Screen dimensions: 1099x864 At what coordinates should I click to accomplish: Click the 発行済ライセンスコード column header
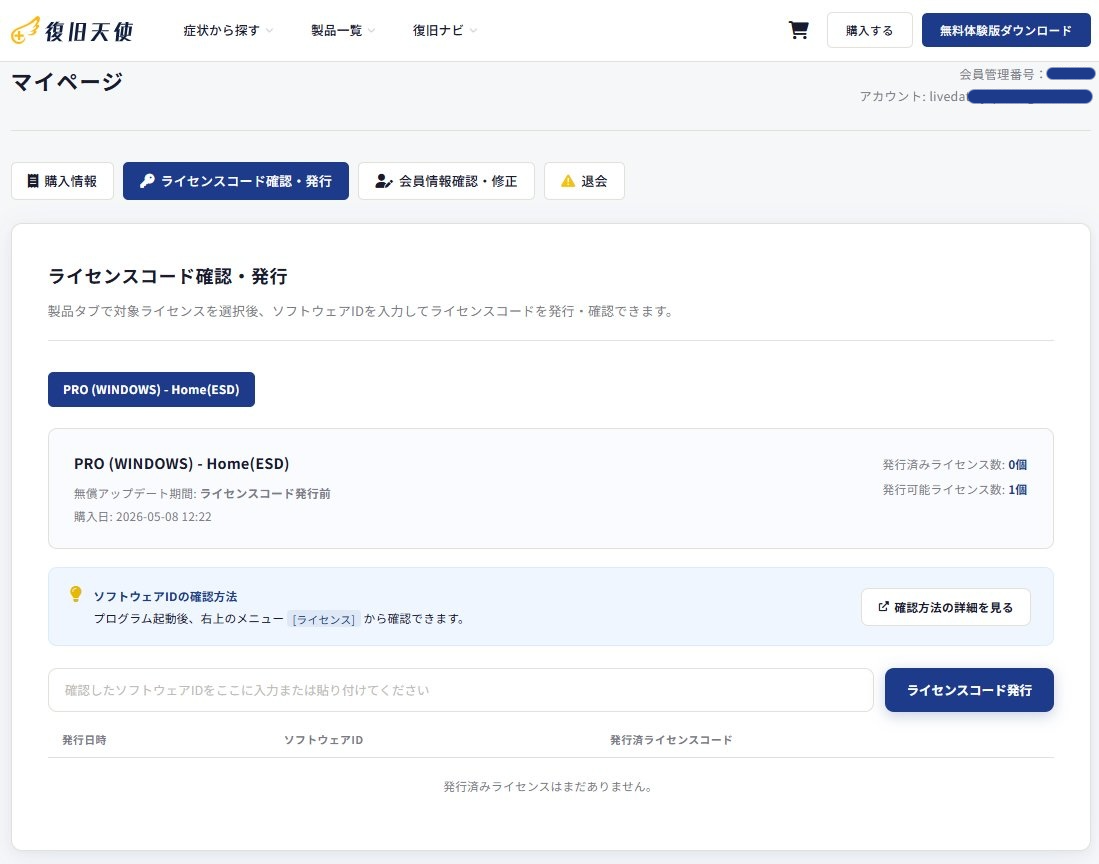click(671, 739)
